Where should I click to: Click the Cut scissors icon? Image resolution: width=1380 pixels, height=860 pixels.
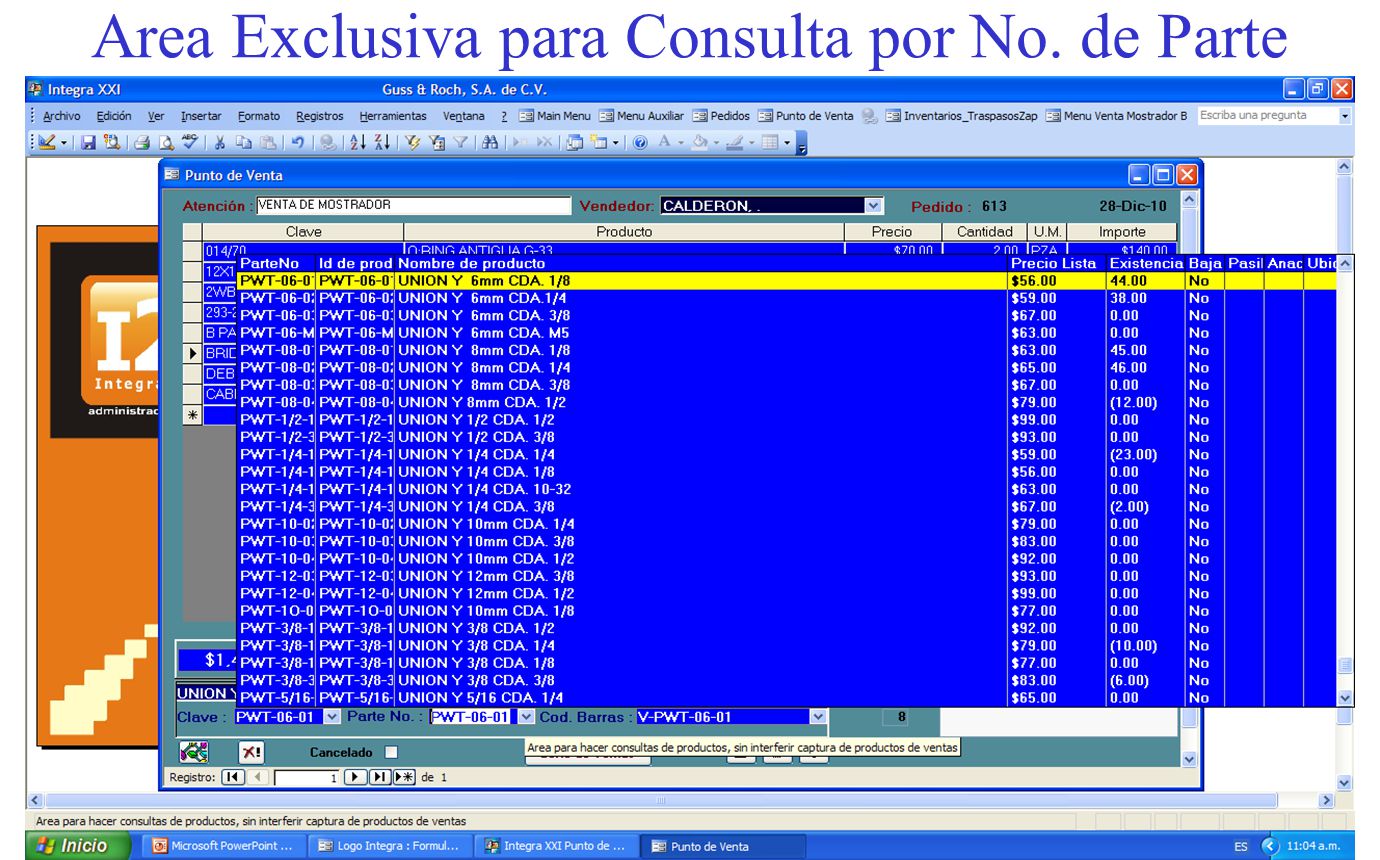221,144
